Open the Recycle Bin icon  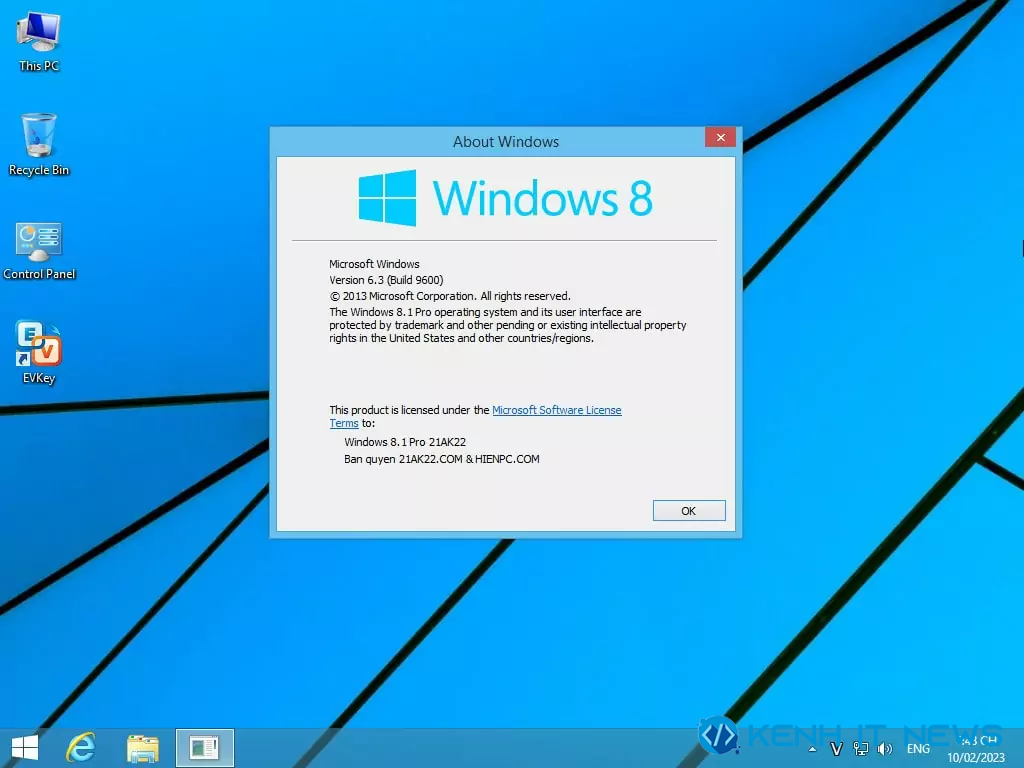[39, 144]
